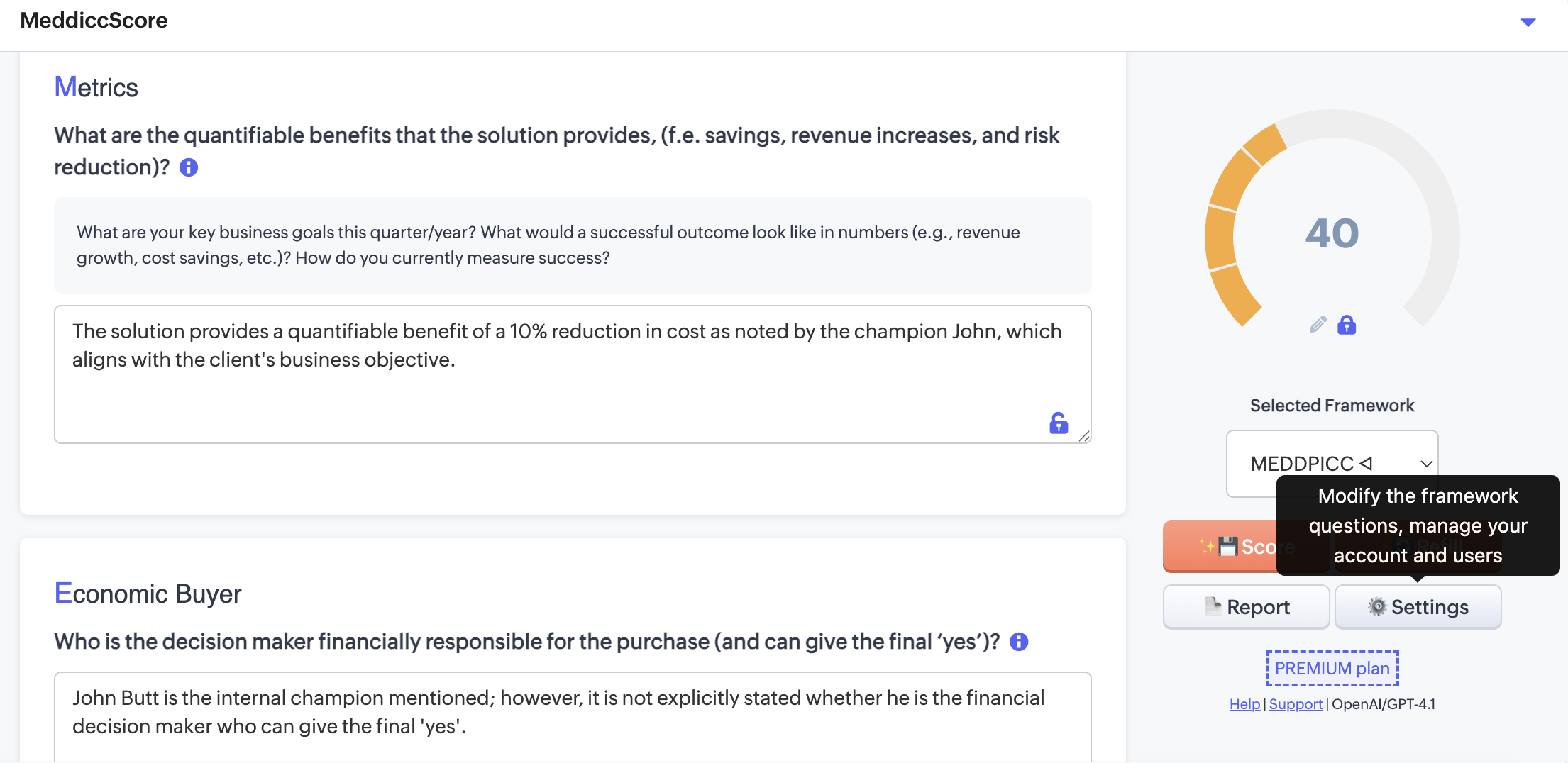The width and height of the screenshot is (1568, 763).
Task: Click the dropdown chevron in framework selector
Action: pos(1426,464)
